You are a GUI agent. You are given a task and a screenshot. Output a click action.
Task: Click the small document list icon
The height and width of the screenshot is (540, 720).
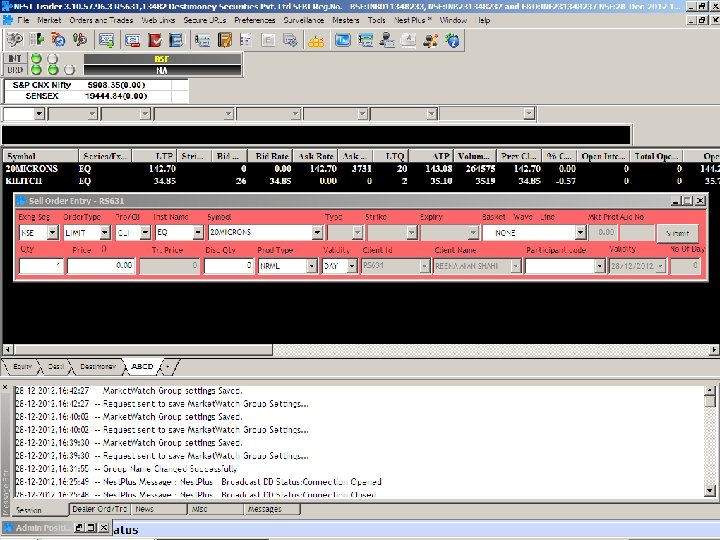pos(246,40)
